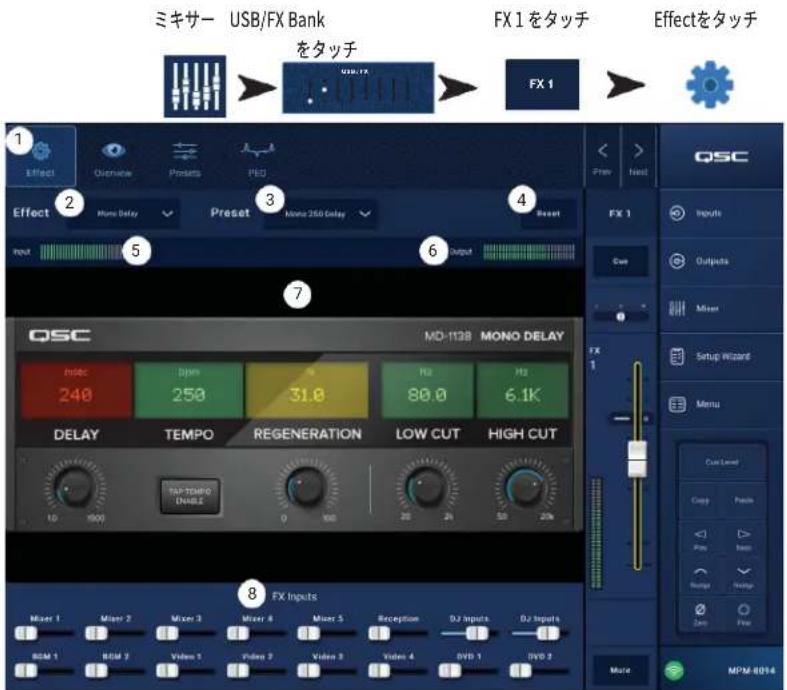Toggle the DVD 1 FX input switch
The height and width of the screenshot is (690, 787).
pos(468,670)
